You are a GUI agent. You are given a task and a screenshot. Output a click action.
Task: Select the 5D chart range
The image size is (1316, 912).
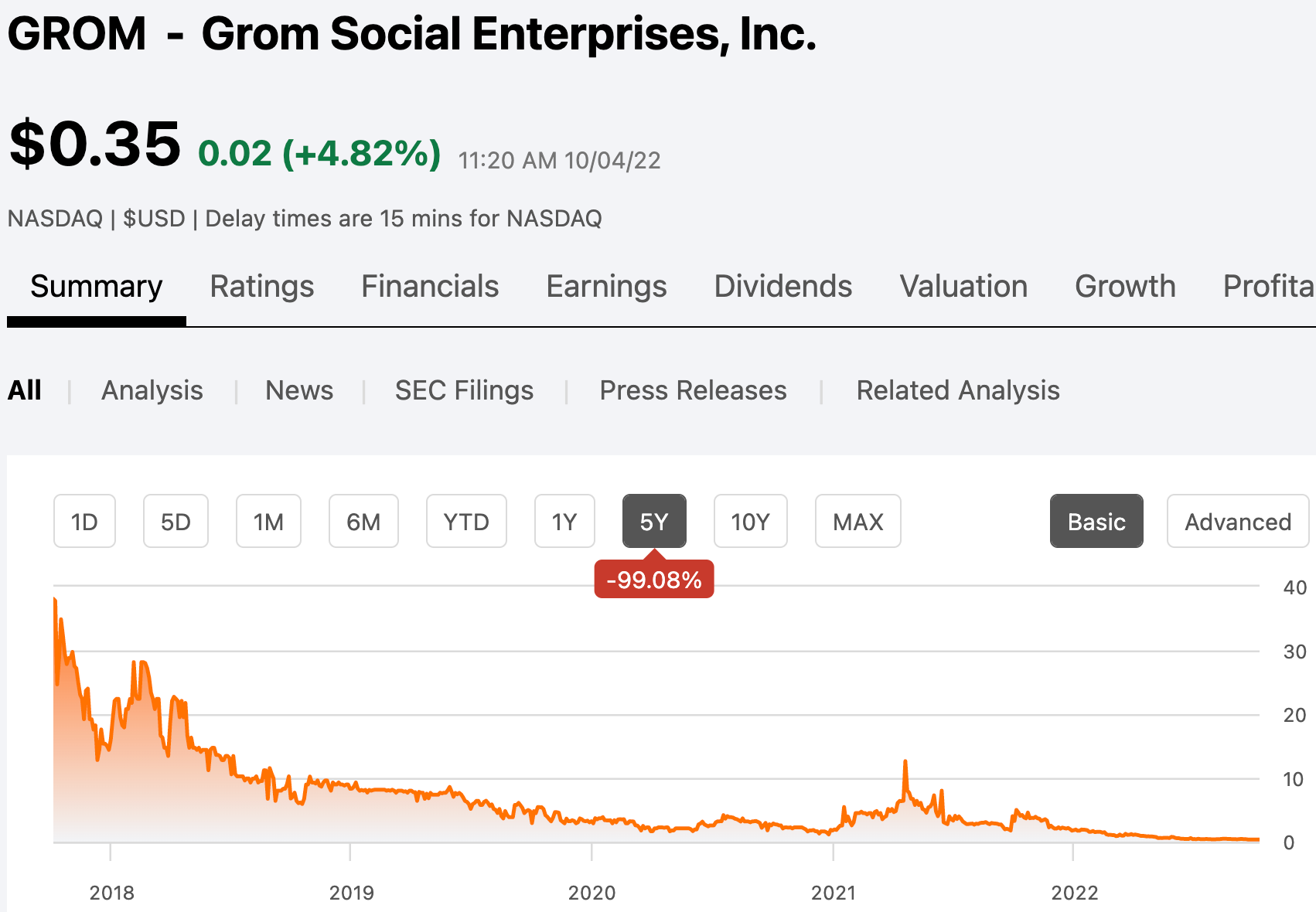(176, 522)
